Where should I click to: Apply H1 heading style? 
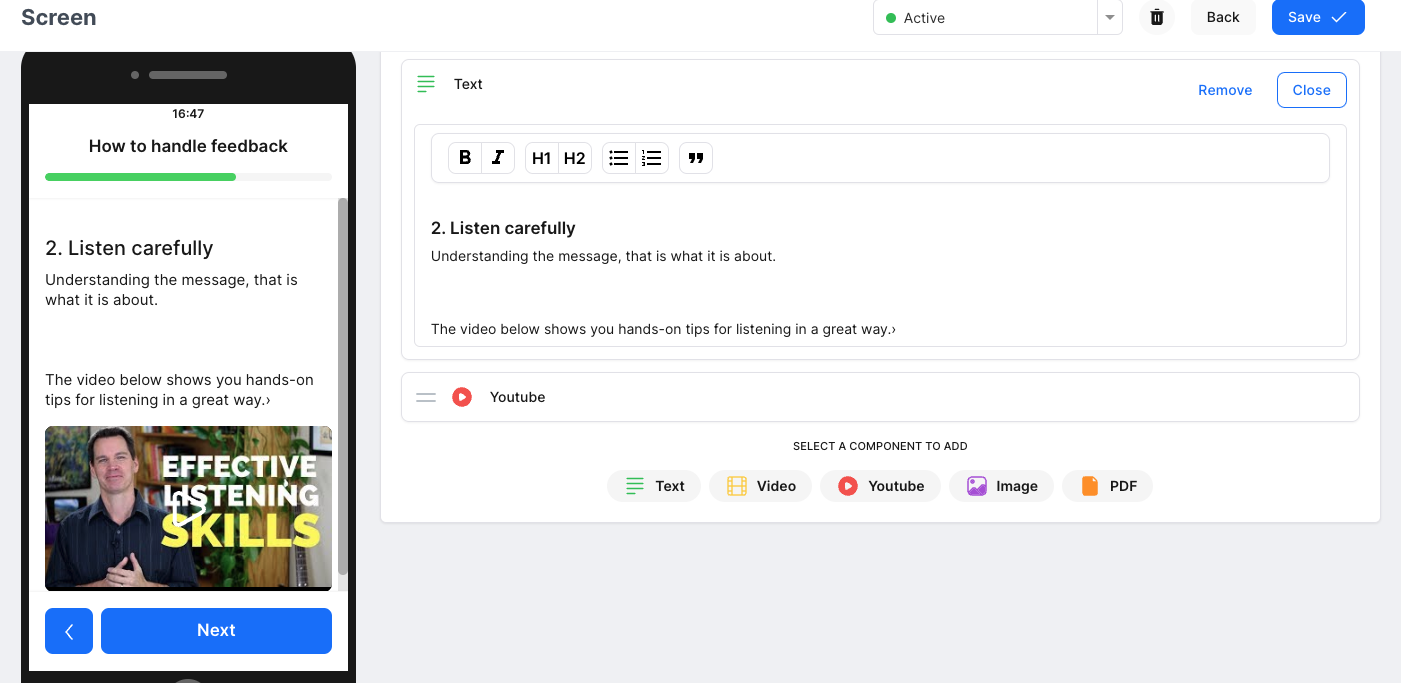[x=541, y=157]
